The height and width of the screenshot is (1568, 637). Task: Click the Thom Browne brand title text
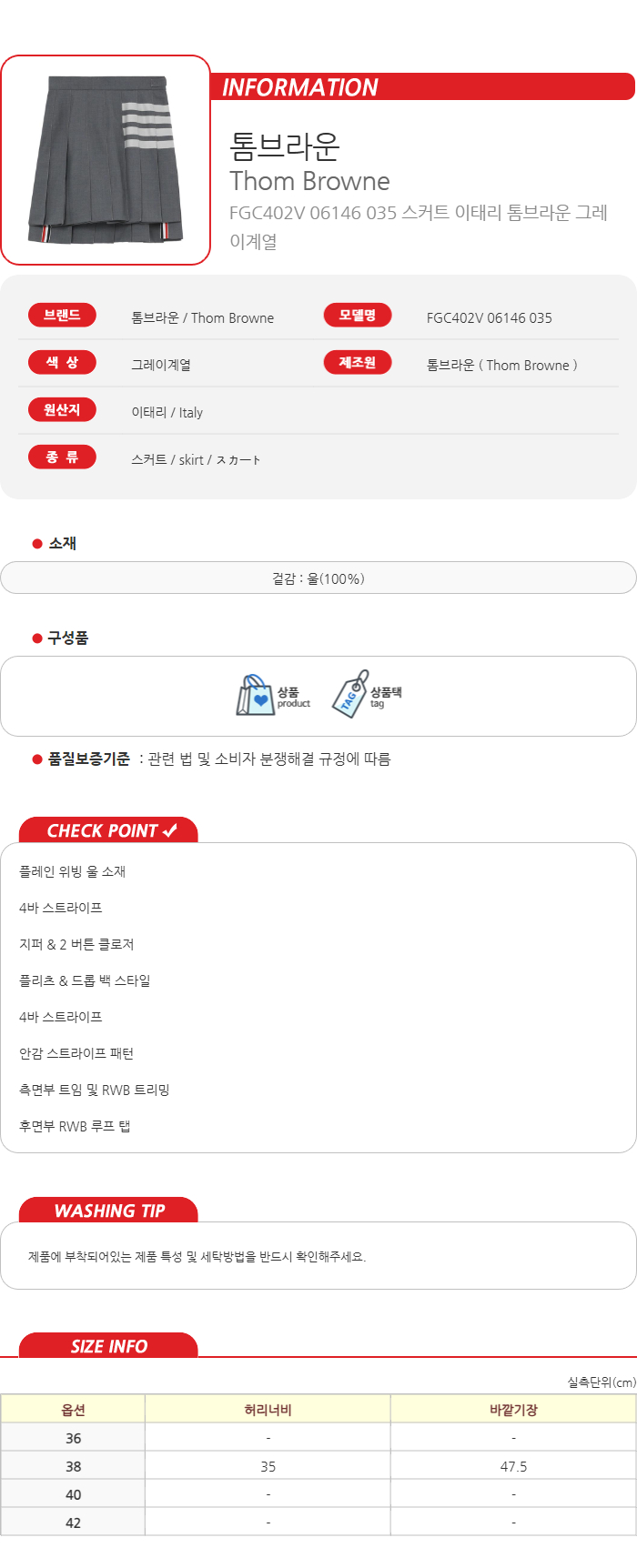[309, 181]
